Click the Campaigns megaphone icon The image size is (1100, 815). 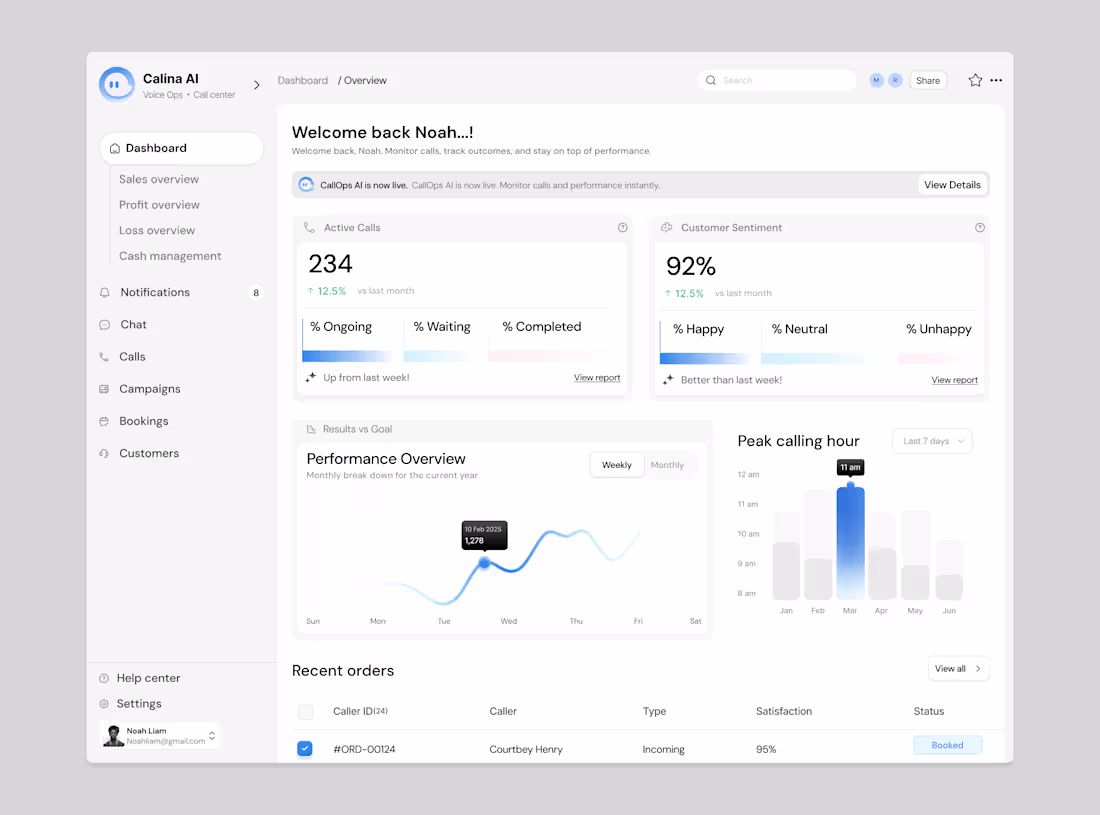(x=105, y=388)
